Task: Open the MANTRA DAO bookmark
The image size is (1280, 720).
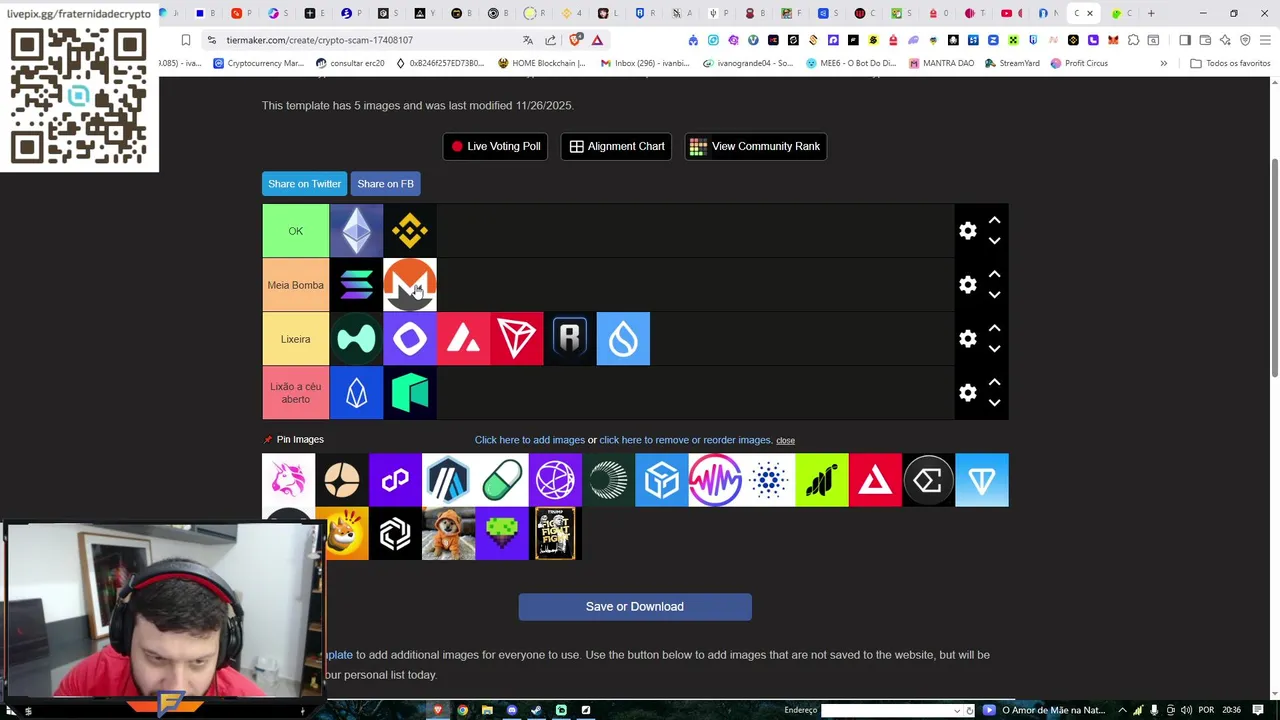Action: coord(942,63)
